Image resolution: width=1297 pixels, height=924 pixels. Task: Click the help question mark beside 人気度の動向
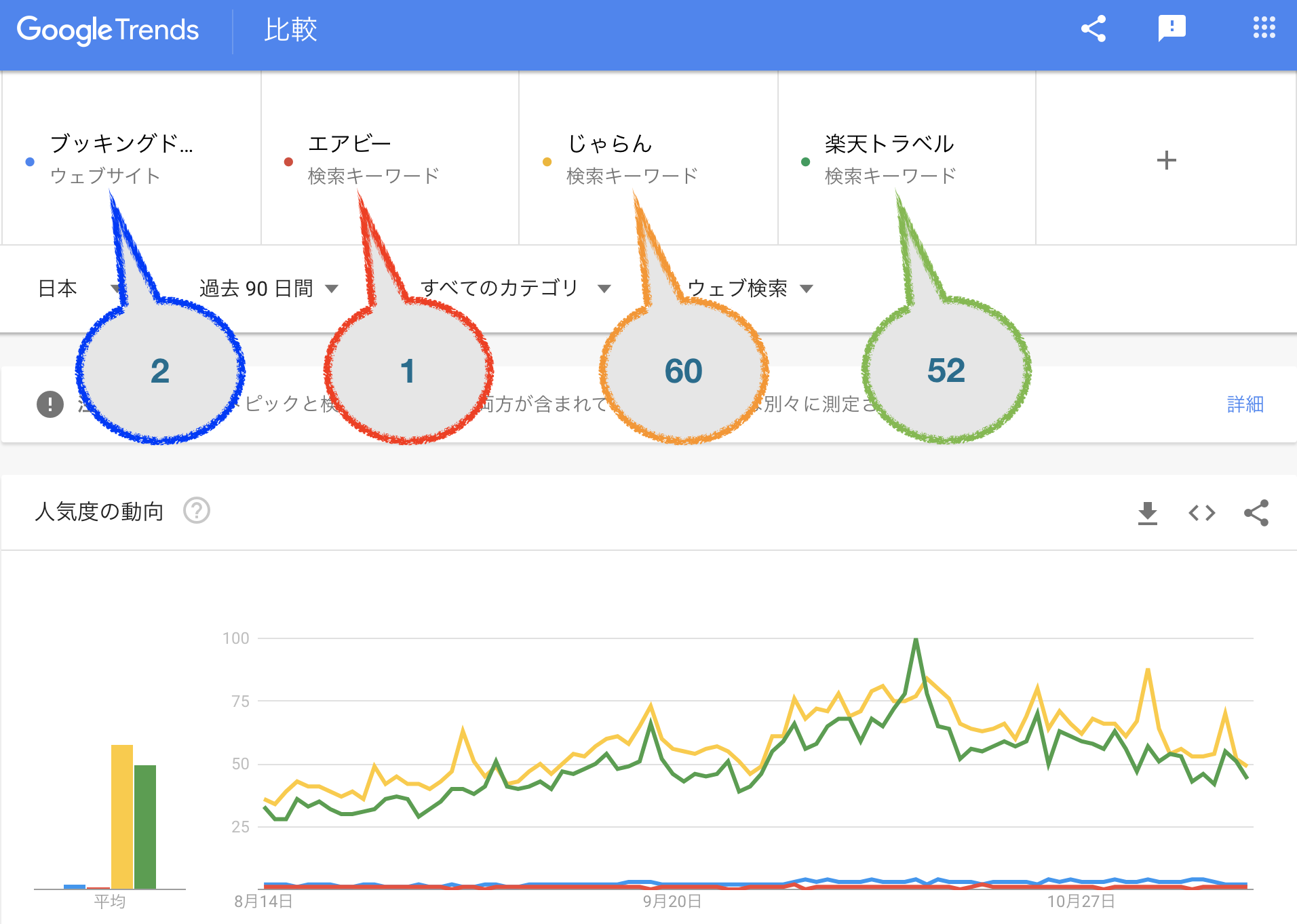point(197,511)
